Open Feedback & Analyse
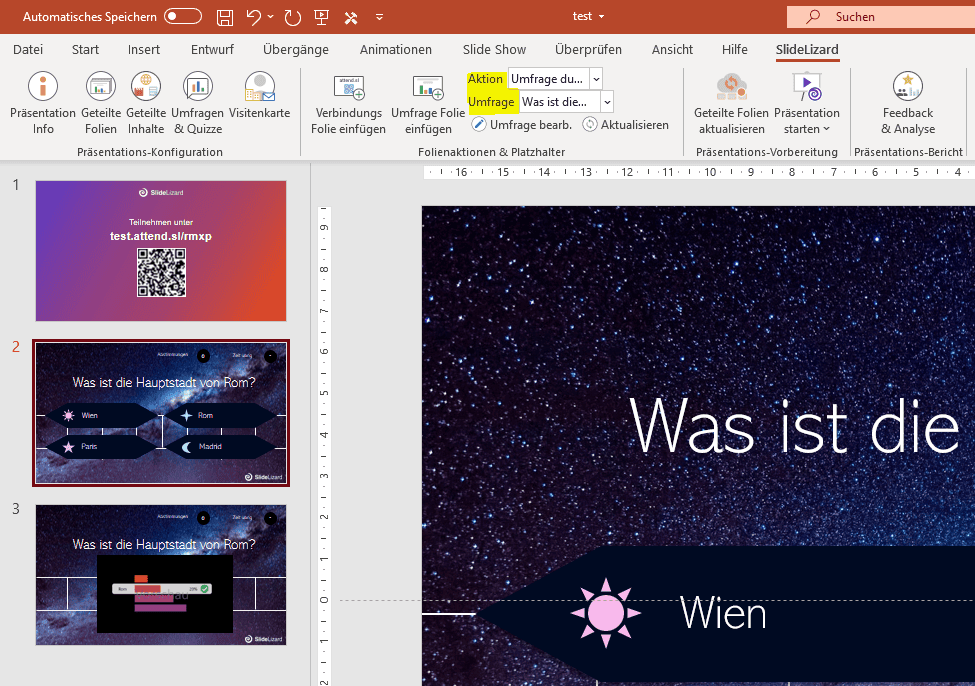975x686 pixels. tap(907, 103)
